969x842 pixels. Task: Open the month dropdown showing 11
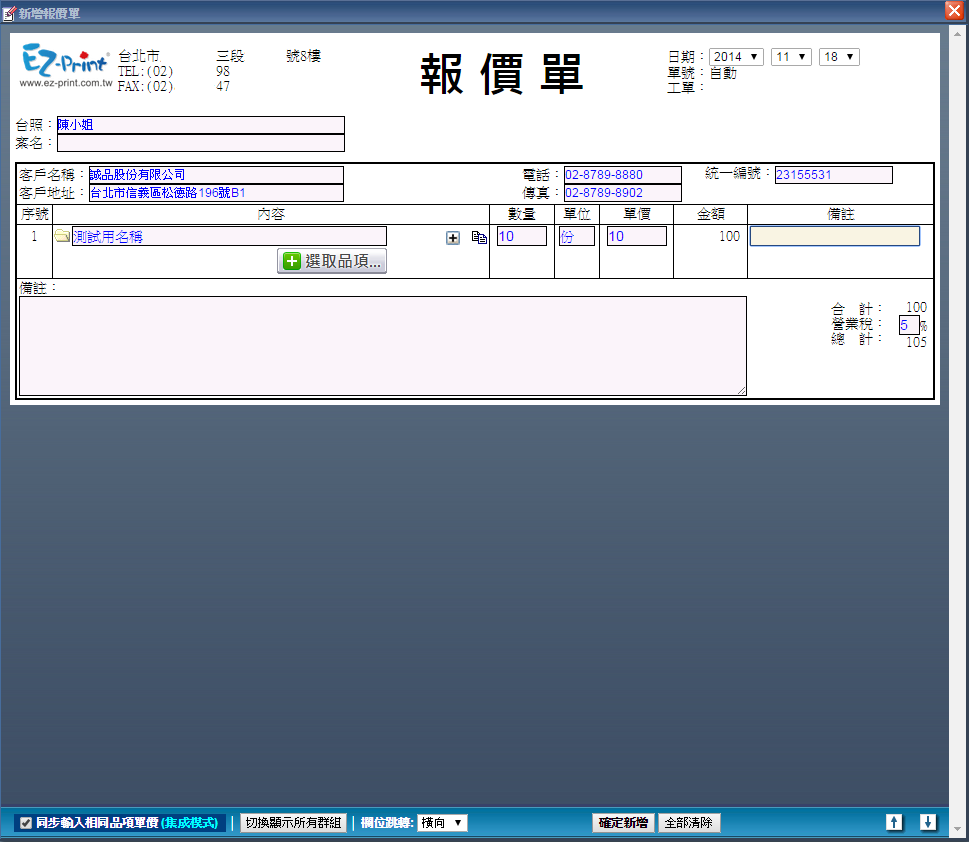click(x=791, y=57)
